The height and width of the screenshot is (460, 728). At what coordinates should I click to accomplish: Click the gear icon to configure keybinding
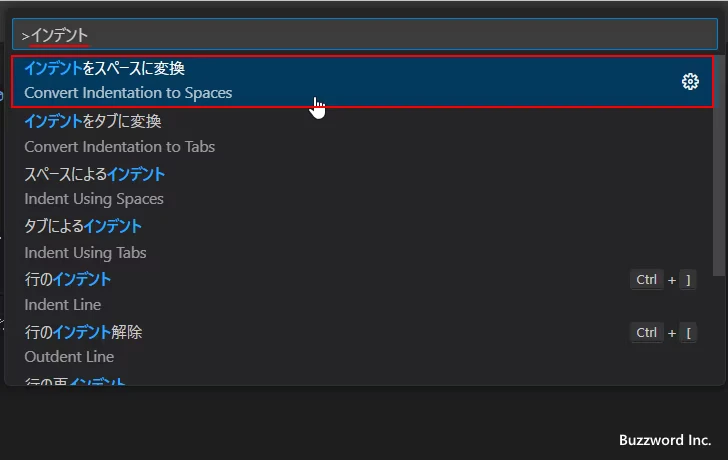690,81
